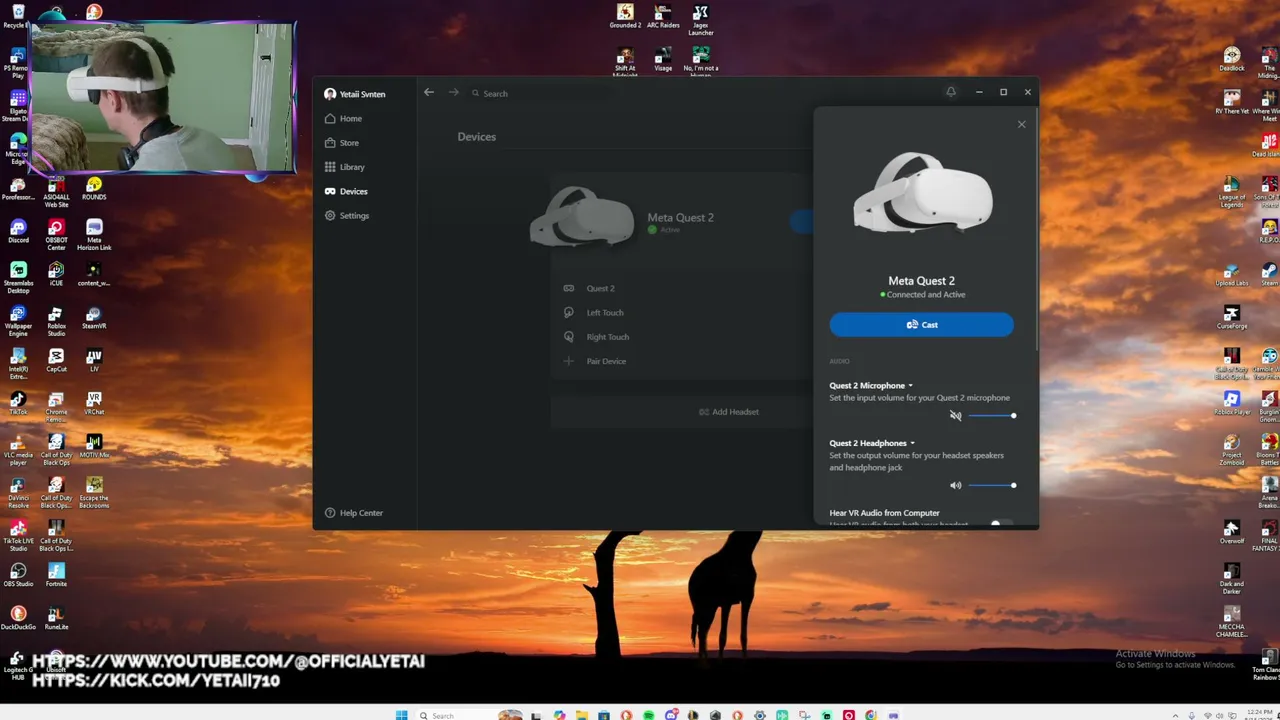1280x720 pixels.
Task: Open the TikTok desktop icon
Action: click(x=18, y=404)
